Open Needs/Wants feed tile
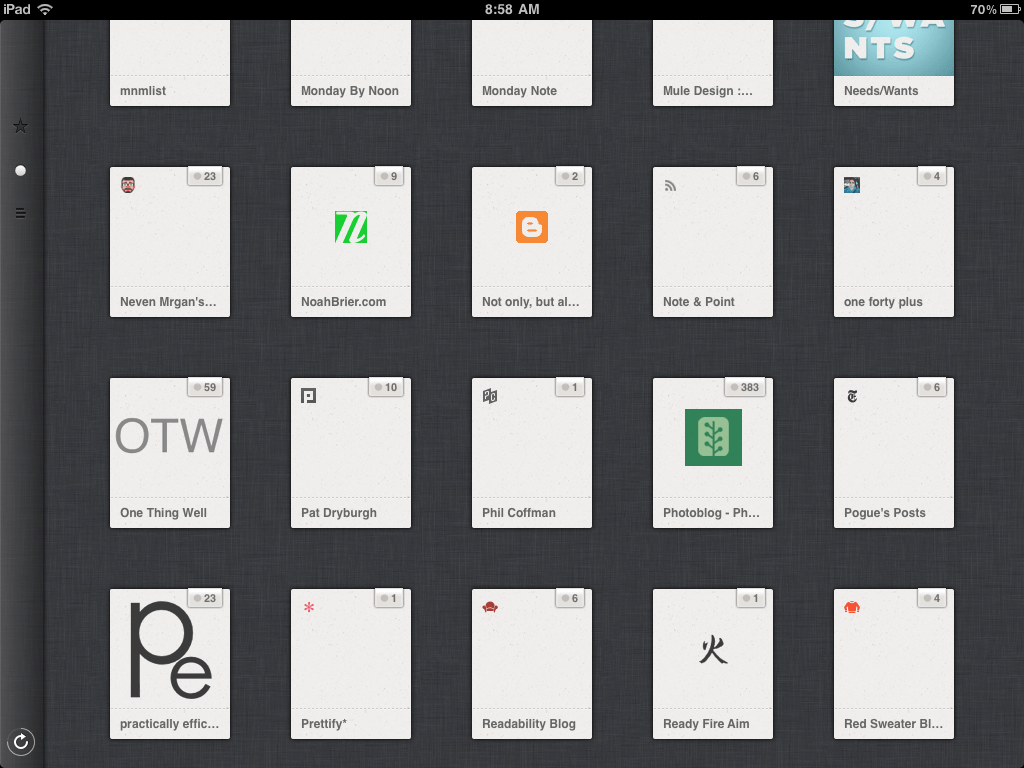Screen dimensions: 1024x768 [x=893, y=62]
